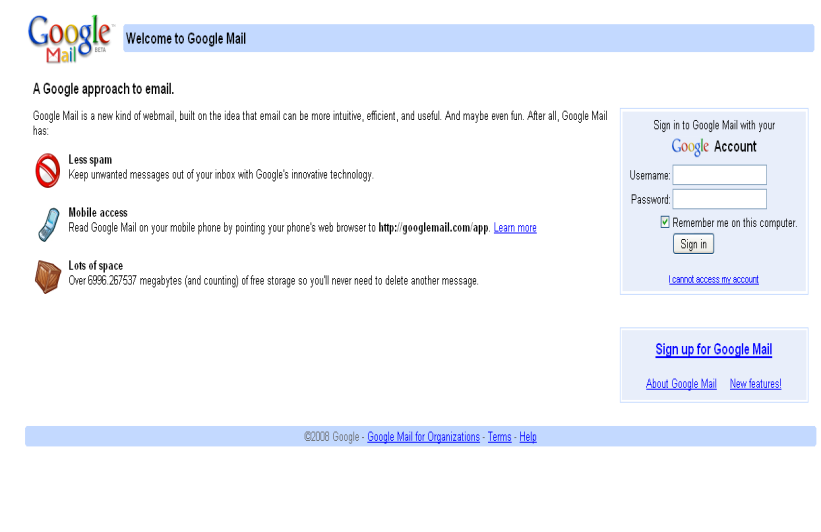Click the Sign in button
821x532 pixels.
[x=693, y=244]
